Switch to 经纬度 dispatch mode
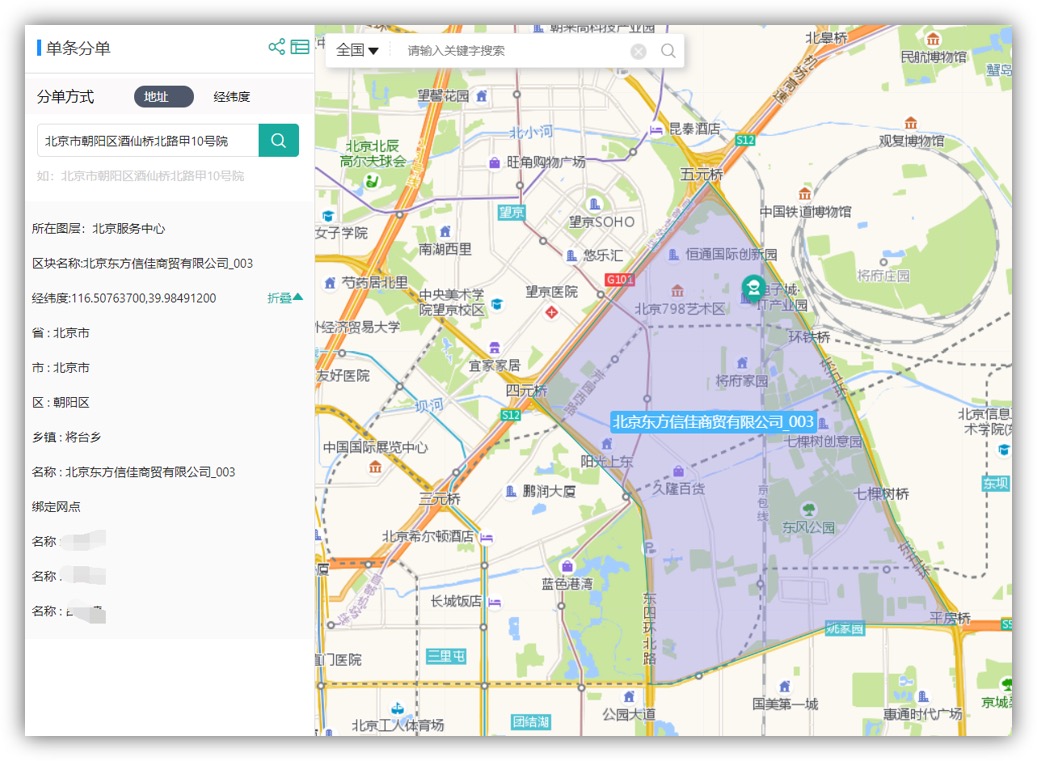This screenshot has height=761, width=1037. point(231,97)
